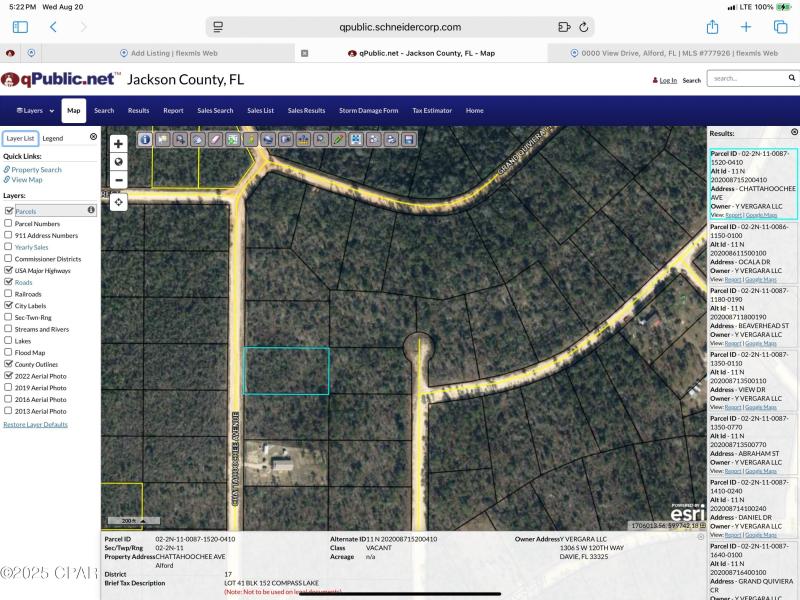
Task: Turn on 2019 Aerial Photo layer
Action: pyautogui.click(x=8, y=387)
